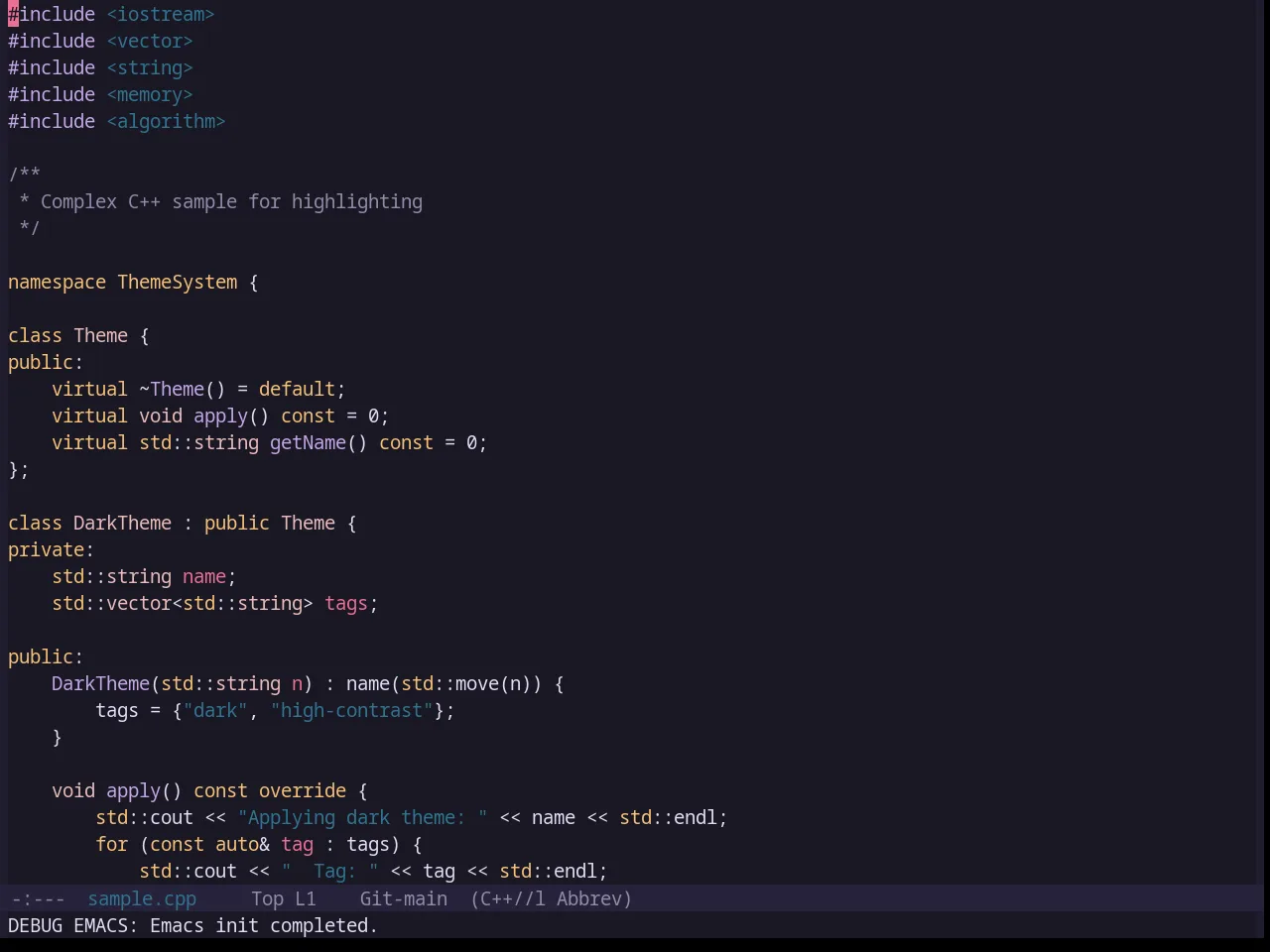The height and width of the screenshot is (952, 1270).
Task: Click 'DarkTheme' in the class declaration line
Action: [x=122, y=523]
